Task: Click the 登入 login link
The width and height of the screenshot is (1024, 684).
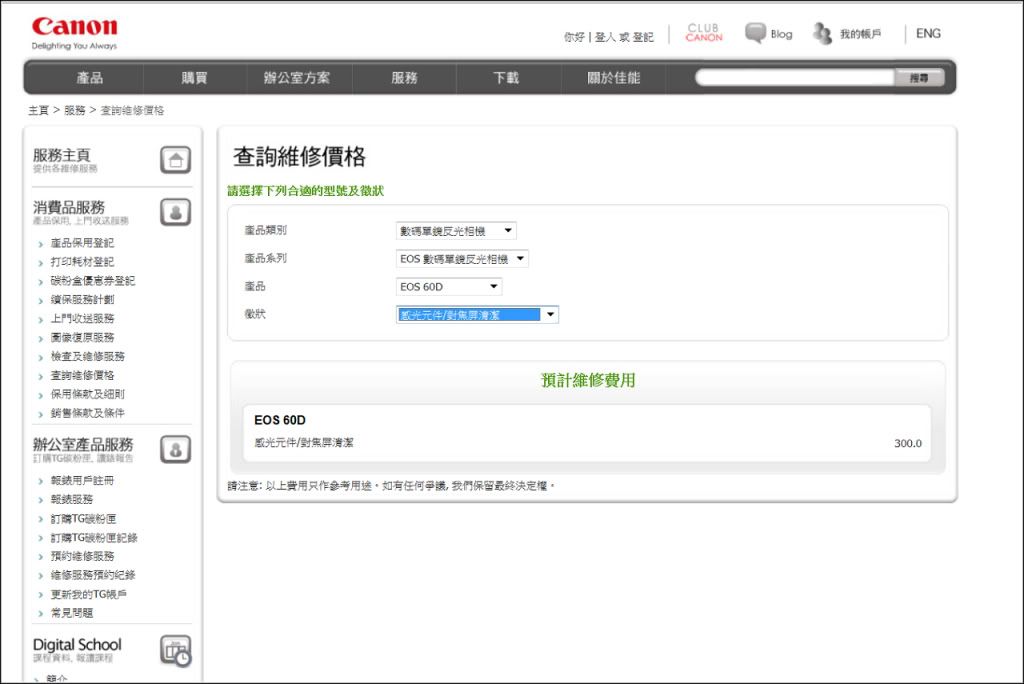Action: click(x=605, y=37)
